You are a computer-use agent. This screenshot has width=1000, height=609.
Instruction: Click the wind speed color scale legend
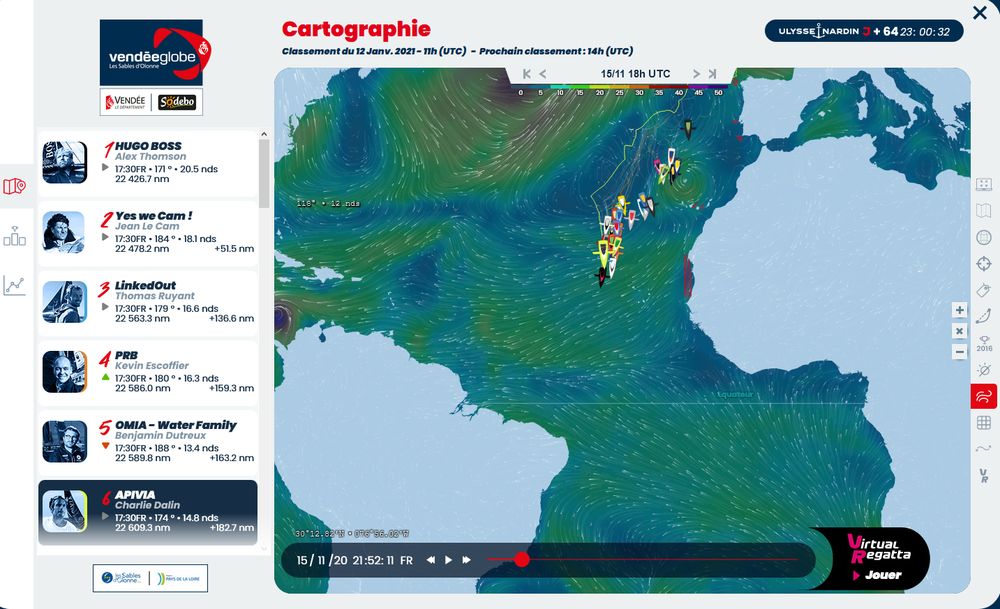coord(621,90)
